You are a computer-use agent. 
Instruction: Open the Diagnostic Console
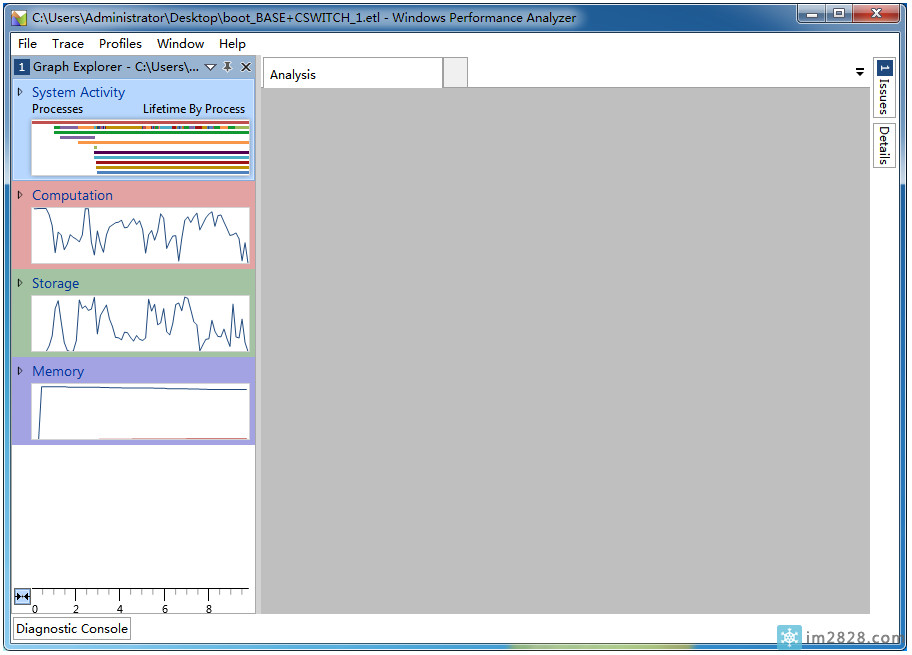coord(72,629)
